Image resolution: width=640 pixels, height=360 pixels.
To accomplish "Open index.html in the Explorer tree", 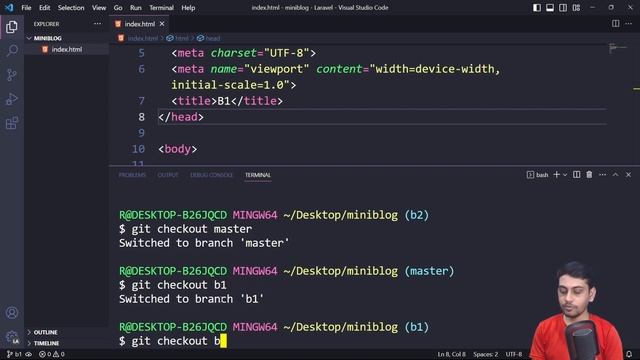I will (67, 49).
